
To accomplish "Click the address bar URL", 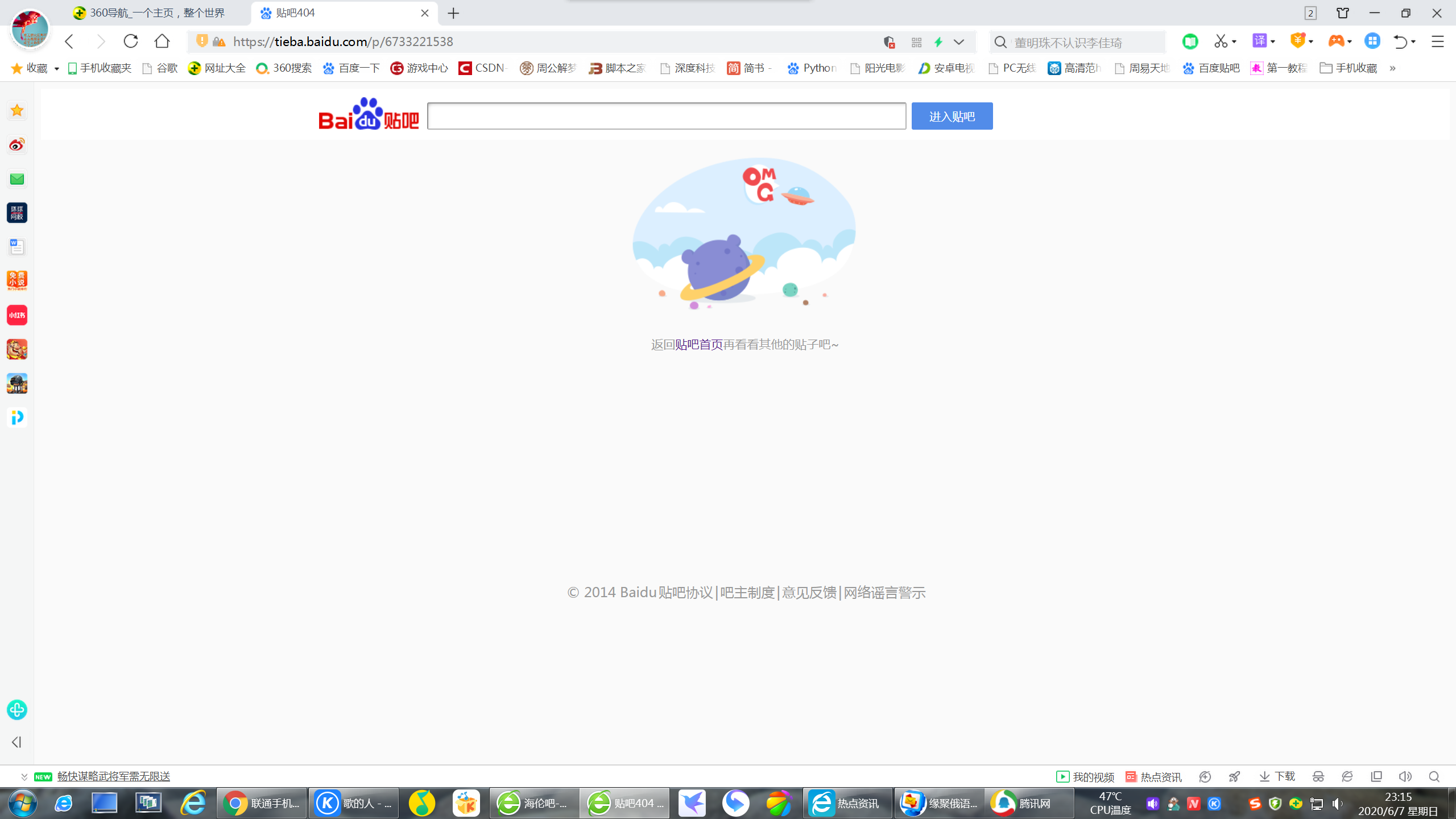I will click(x=343, y=42).
